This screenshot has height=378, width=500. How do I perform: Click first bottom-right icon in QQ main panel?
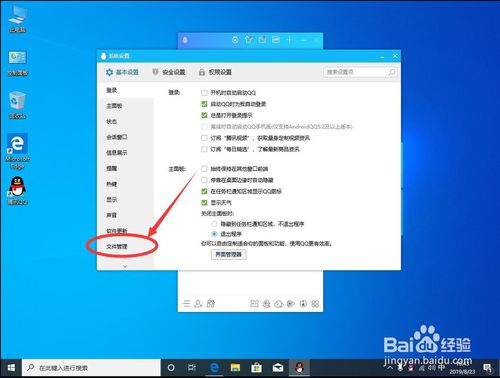tap(254, 304)
